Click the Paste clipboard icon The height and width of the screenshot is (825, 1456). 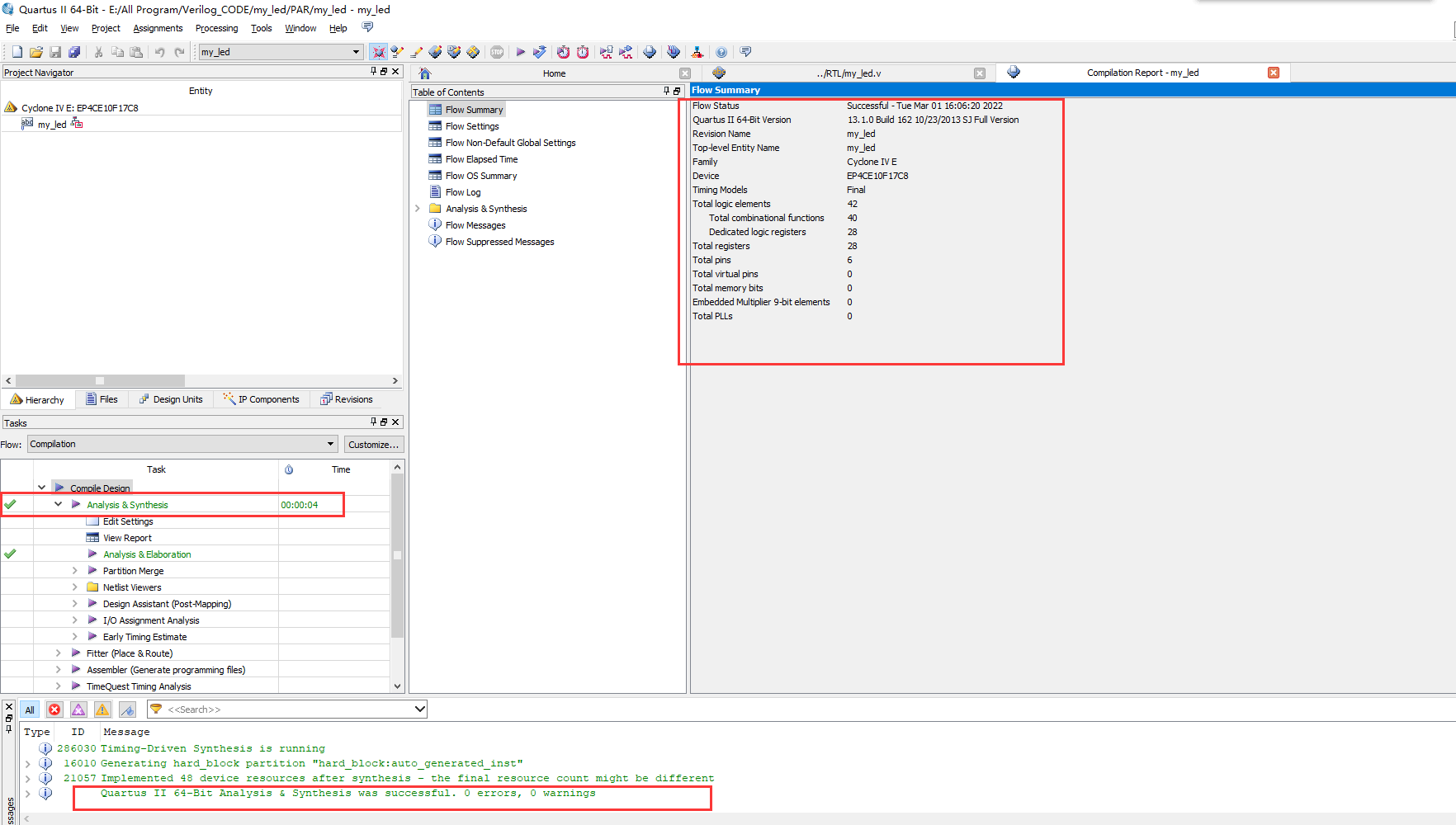pos(137,52)
